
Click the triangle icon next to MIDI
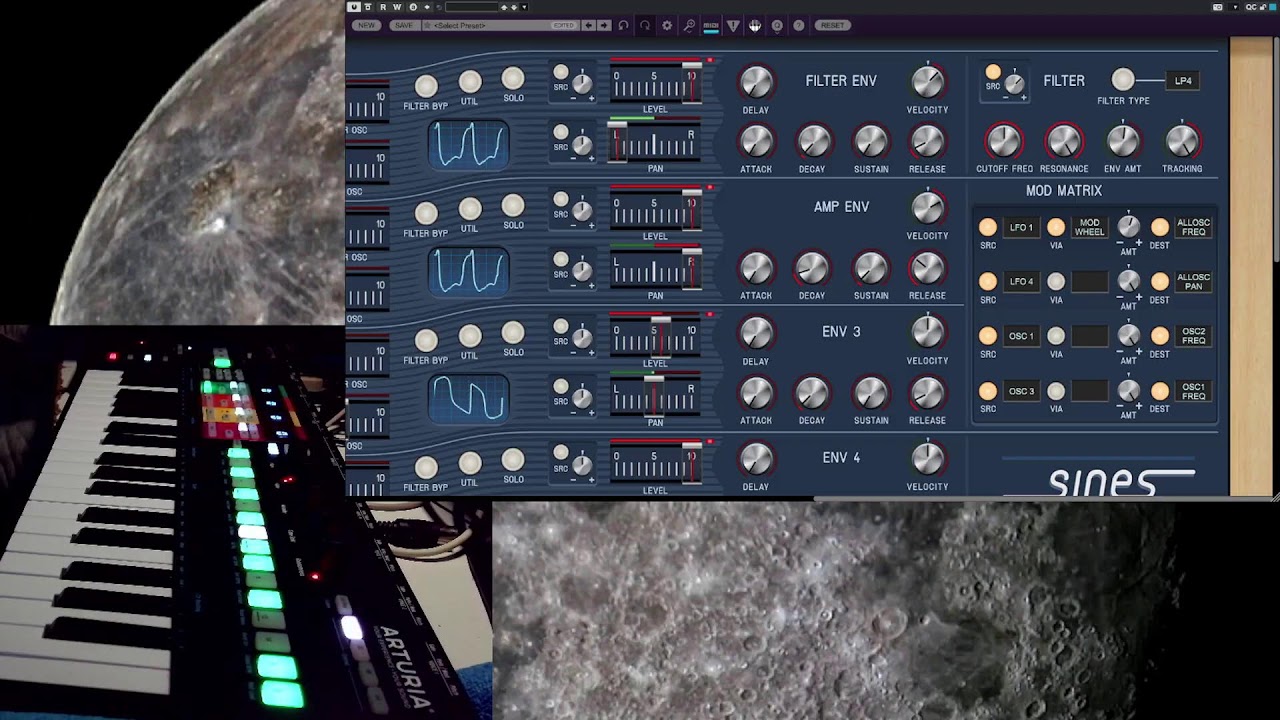pyautogui.click(x=733, y=25)
